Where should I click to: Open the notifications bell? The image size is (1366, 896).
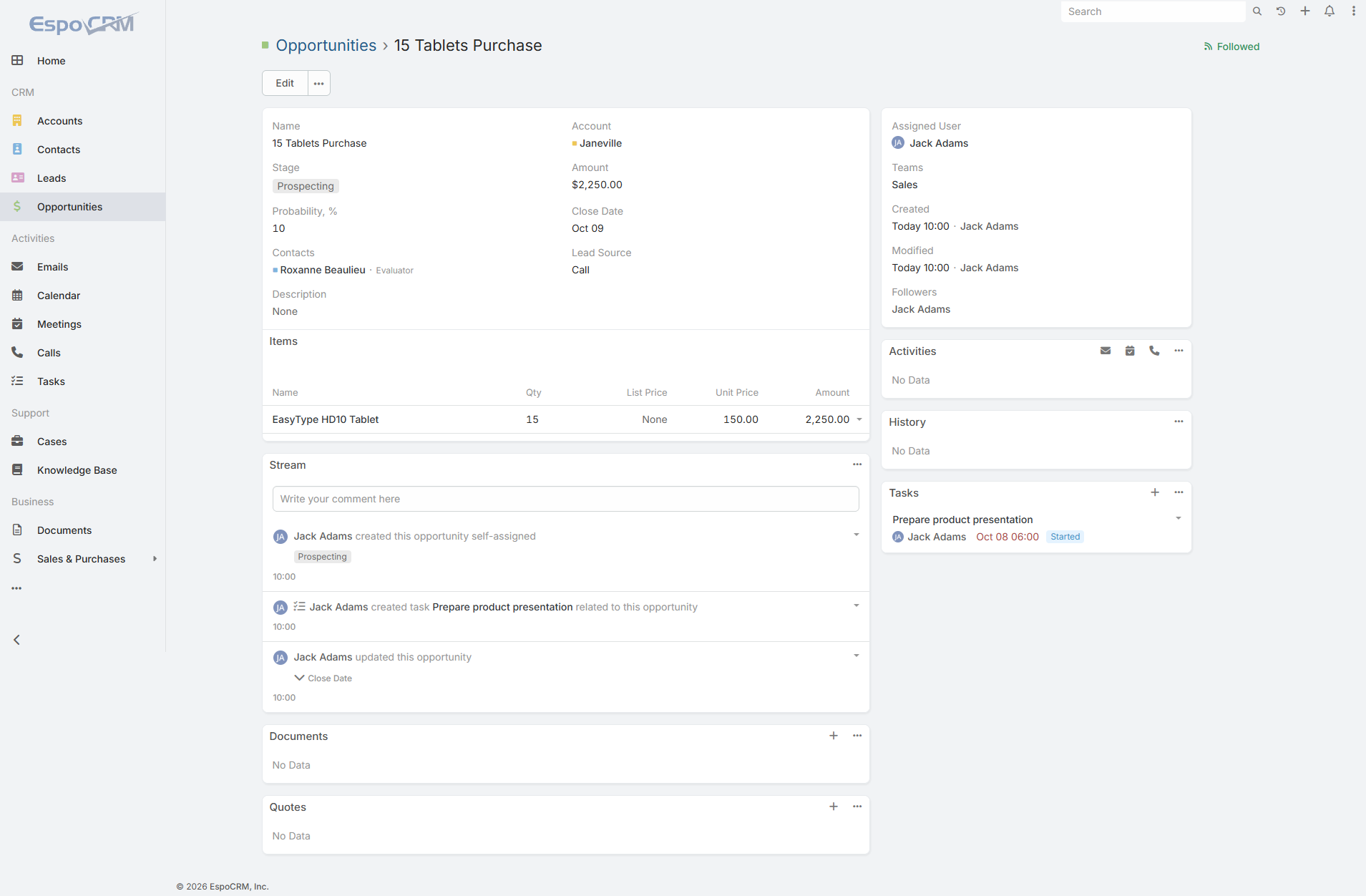click(1330, 11)
